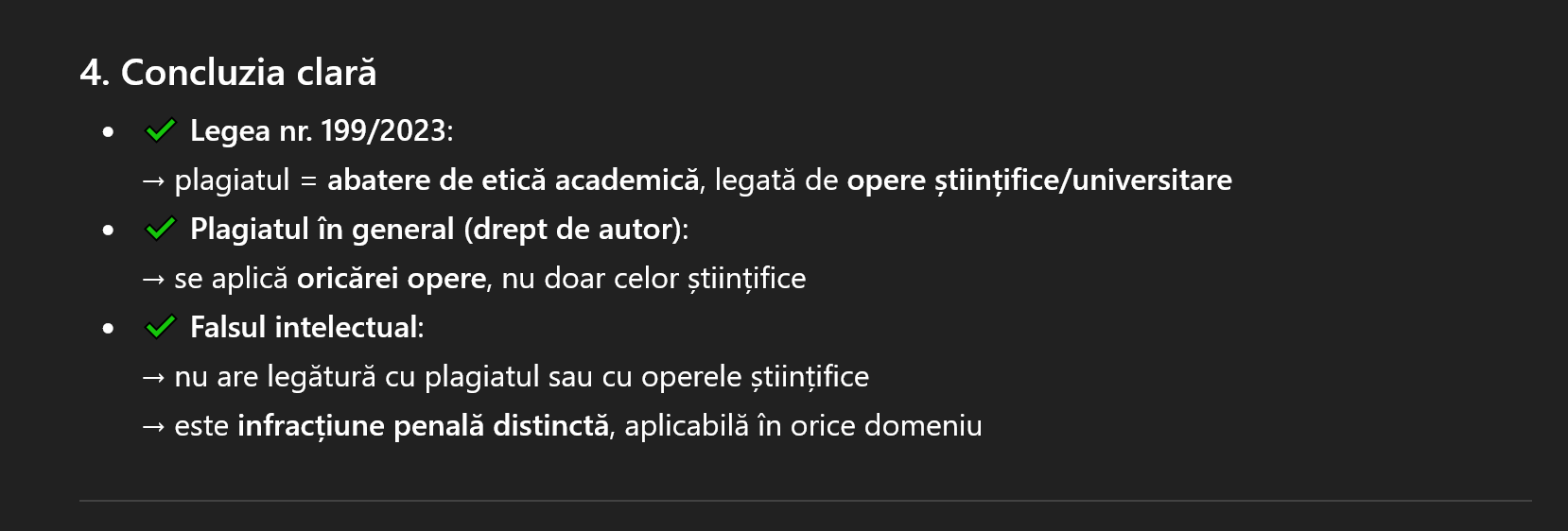Click the bold phrase "infracțiune penală distinctă"
The height and width of the screenshot is (531, 1568).
click(423, 425)
